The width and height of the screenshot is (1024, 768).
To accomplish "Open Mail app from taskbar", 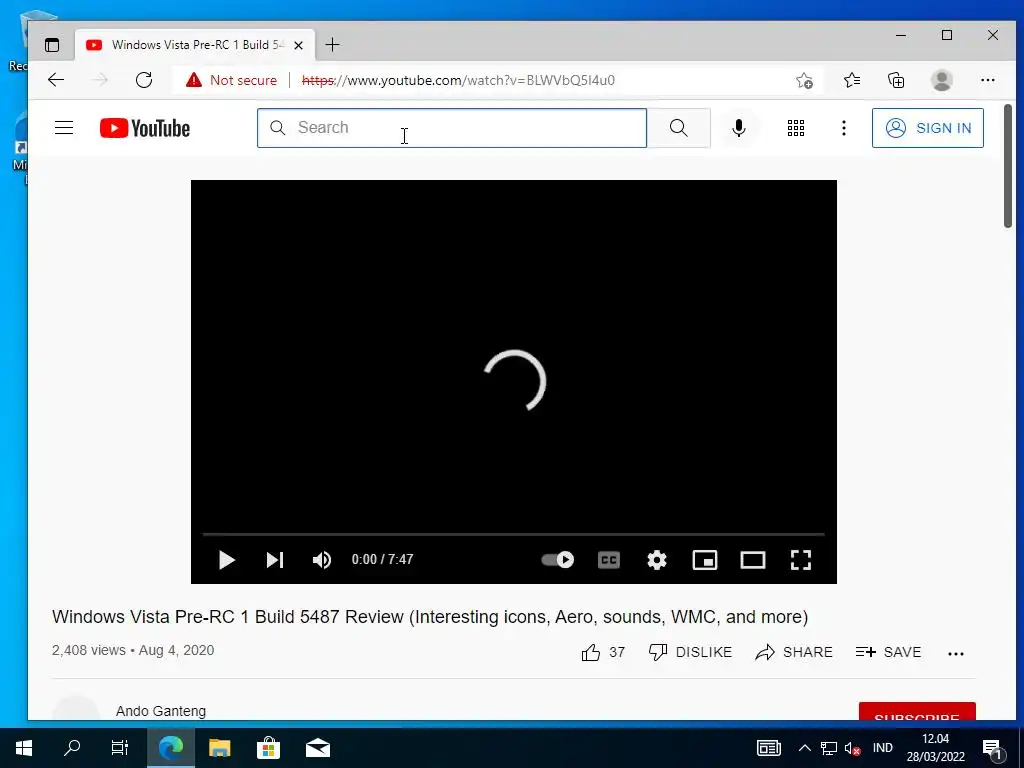I will point(317,748).
